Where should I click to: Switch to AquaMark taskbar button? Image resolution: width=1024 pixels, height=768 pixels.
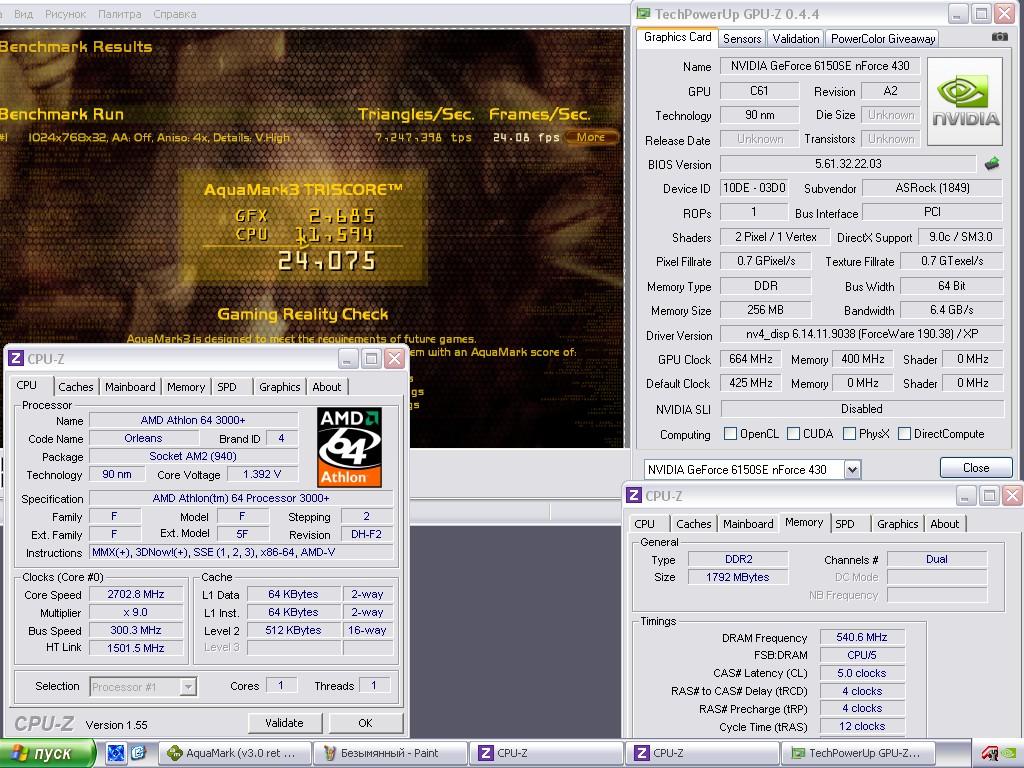click(x=235, y=753)
